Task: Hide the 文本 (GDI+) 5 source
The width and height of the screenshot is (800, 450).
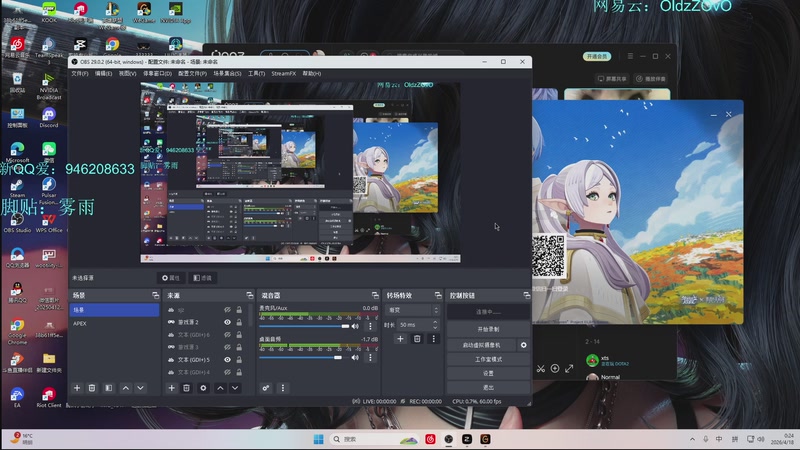Action: pyautogui.click(x=228, y=360)
